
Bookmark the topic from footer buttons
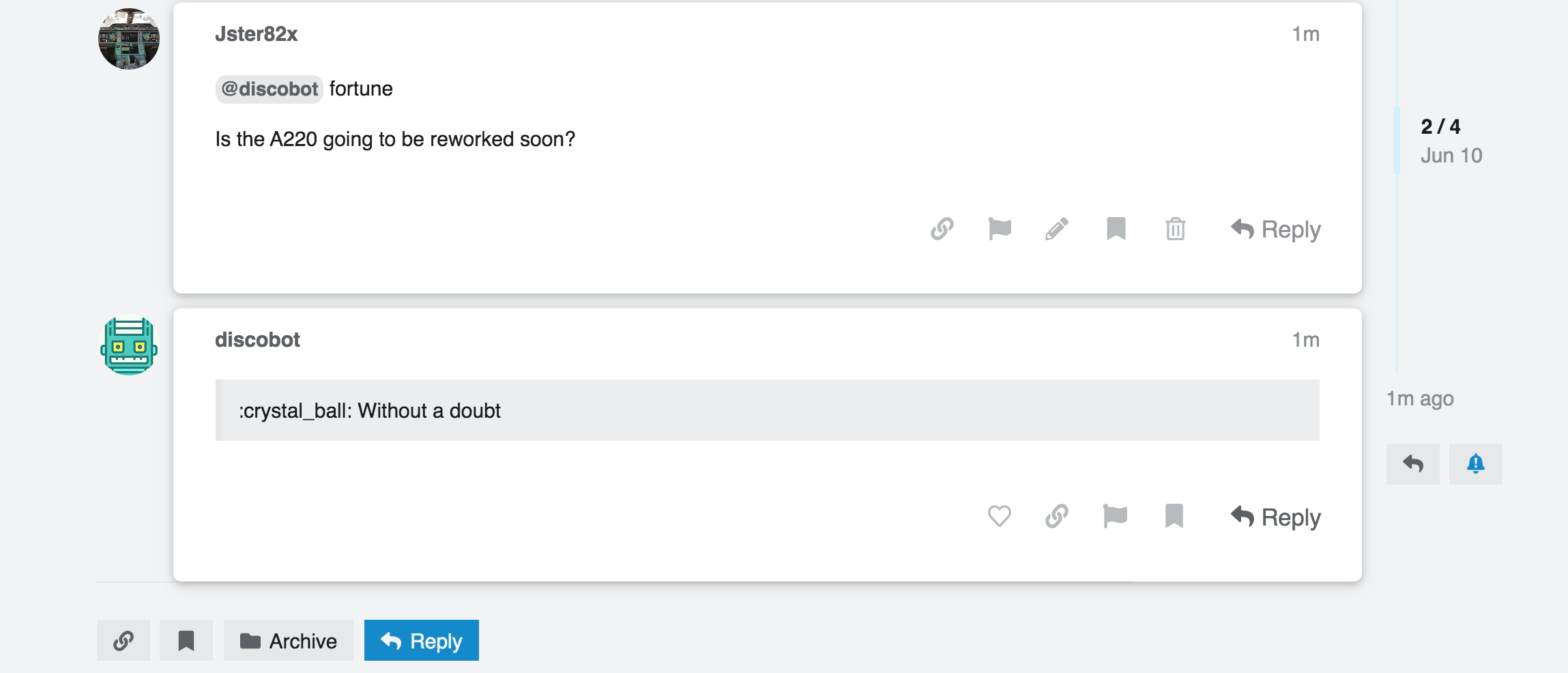(186, 640)
